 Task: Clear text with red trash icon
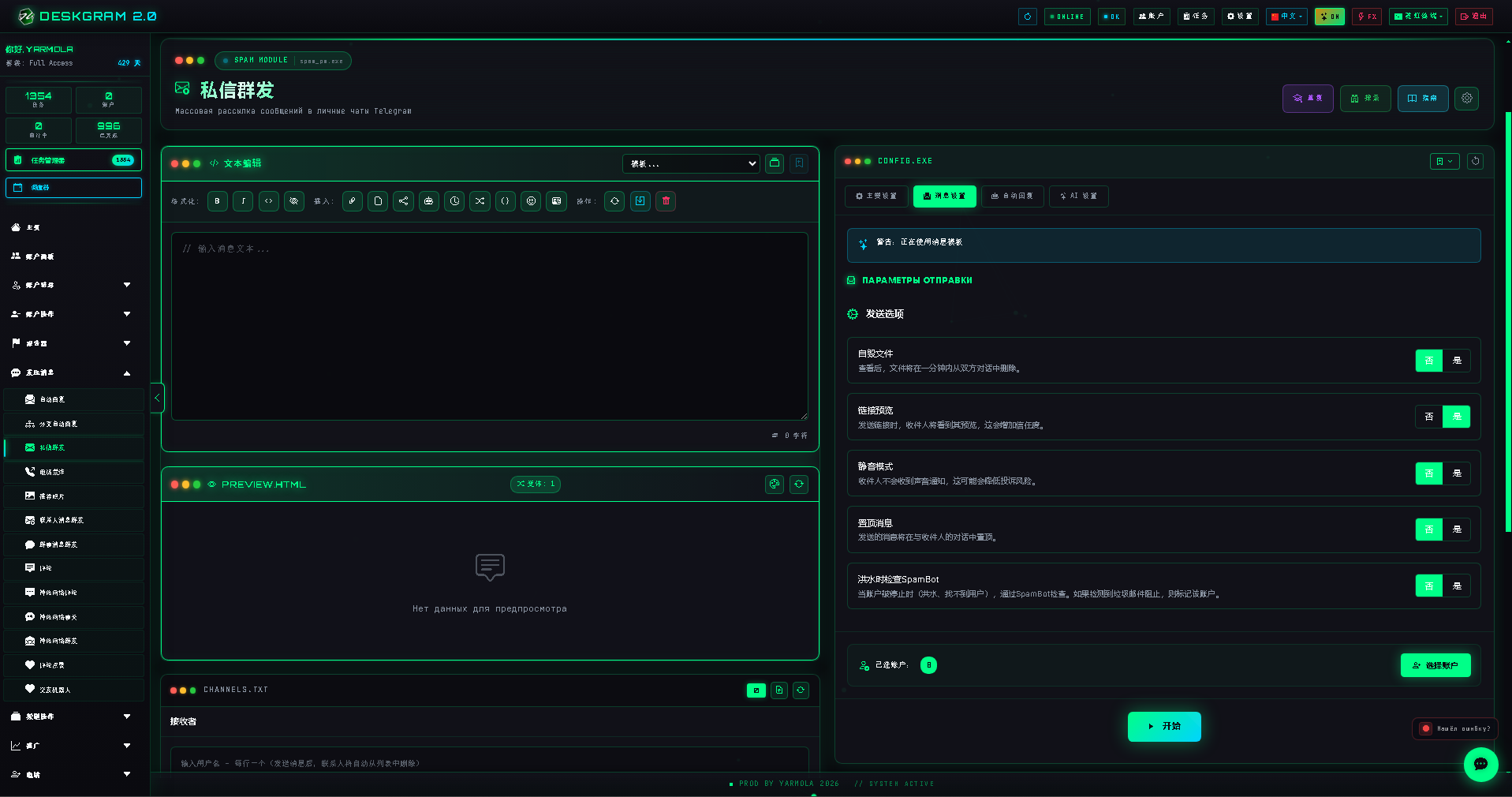[x=666, y=201]
